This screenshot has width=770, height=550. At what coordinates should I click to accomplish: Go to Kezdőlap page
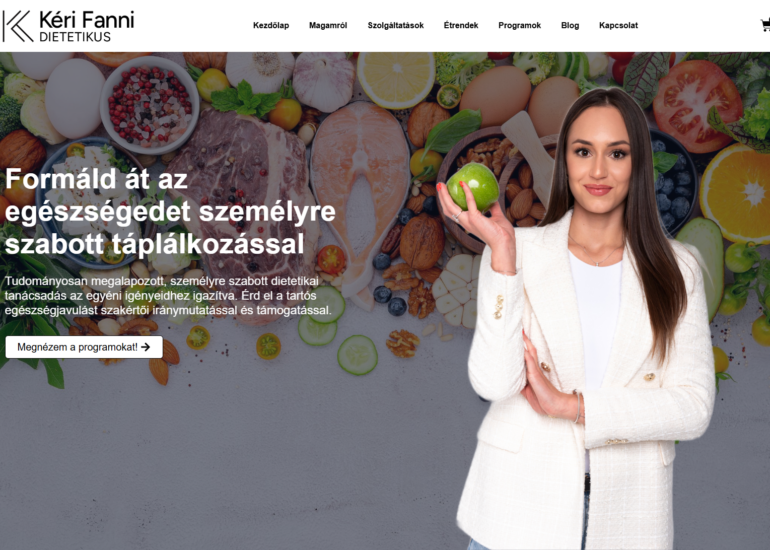point(271,26)
